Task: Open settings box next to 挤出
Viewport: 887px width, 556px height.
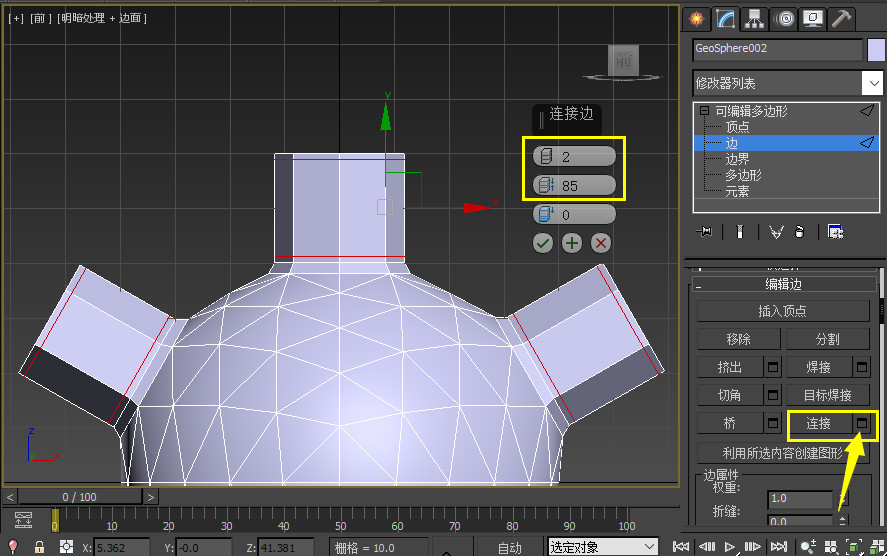Action: coord(772,367)
